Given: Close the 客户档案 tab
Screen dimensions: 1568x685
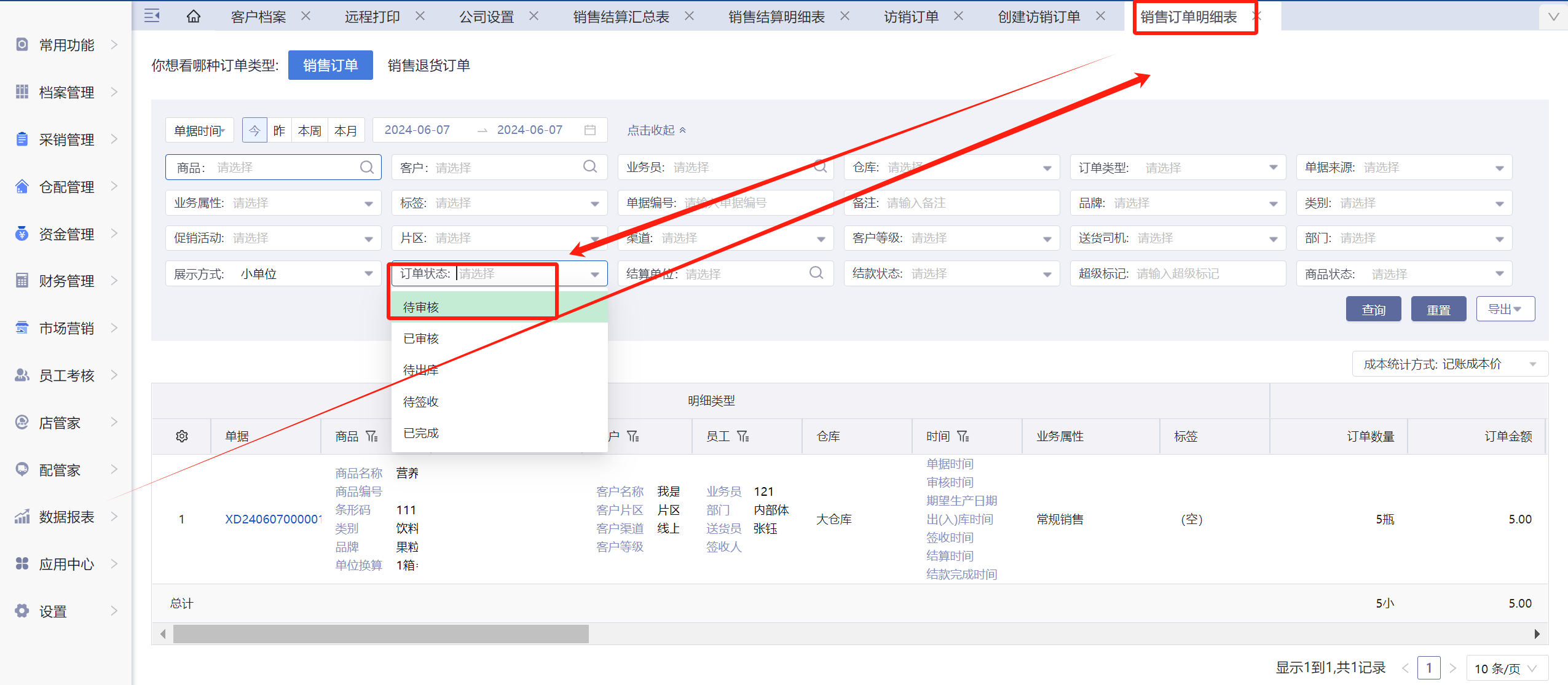Looking at the screenshot, I should click(305, 16).
